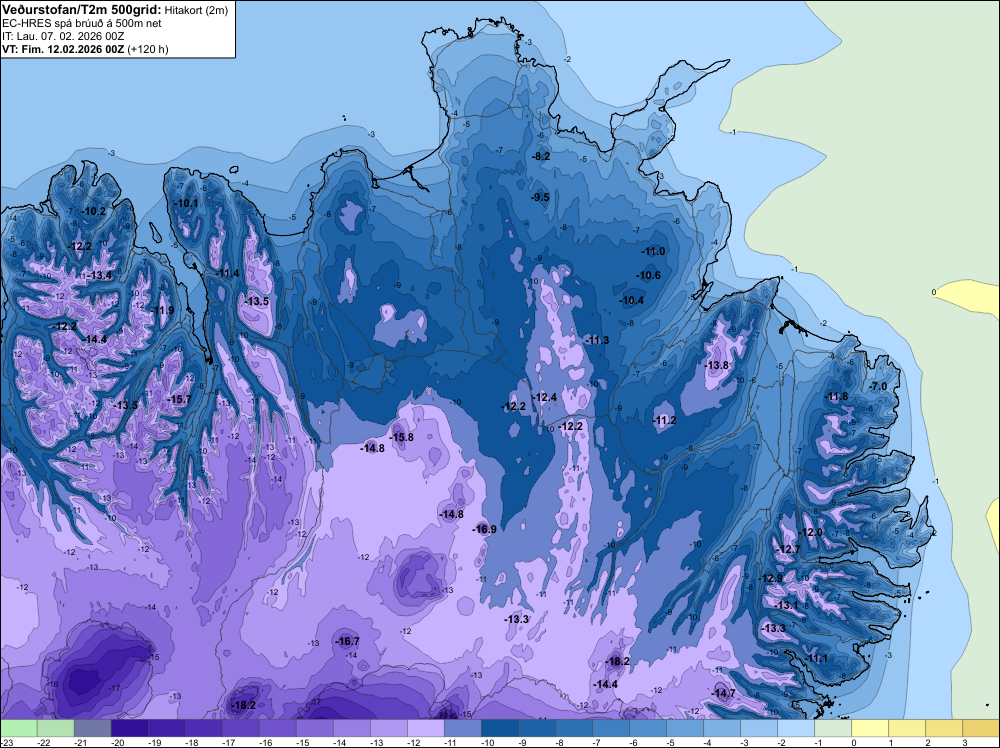Click the legend swatch labeled -14
Viewport: 1000px width, 748px height.
click(351, 728)
